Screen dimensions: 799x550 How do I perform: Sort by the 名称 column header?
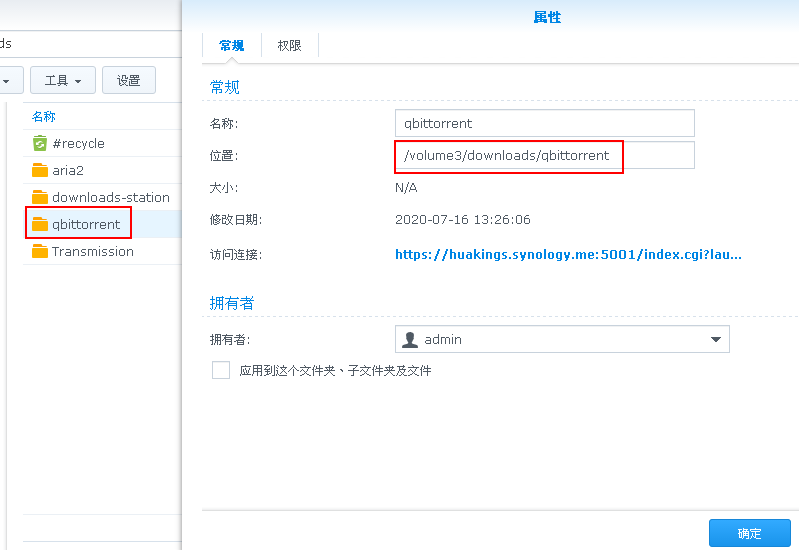pos(44,117)
